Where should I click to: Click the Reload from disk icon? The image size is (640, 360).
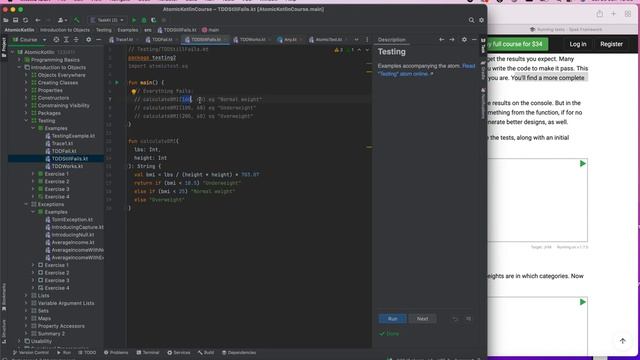[x=25, y=20]
